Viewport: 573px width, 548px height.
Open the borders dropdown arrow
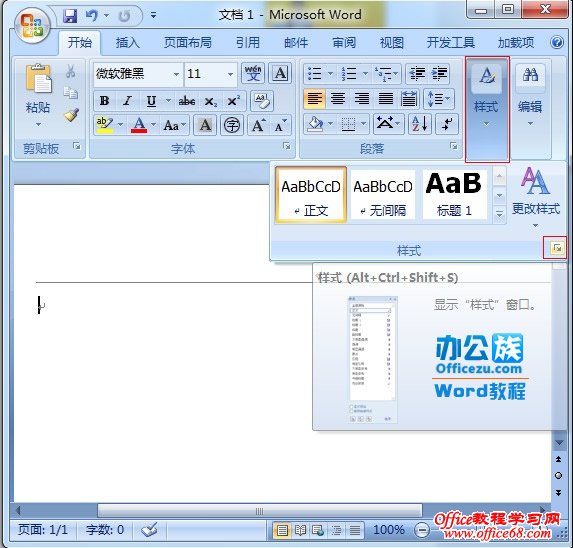point(364,124)
